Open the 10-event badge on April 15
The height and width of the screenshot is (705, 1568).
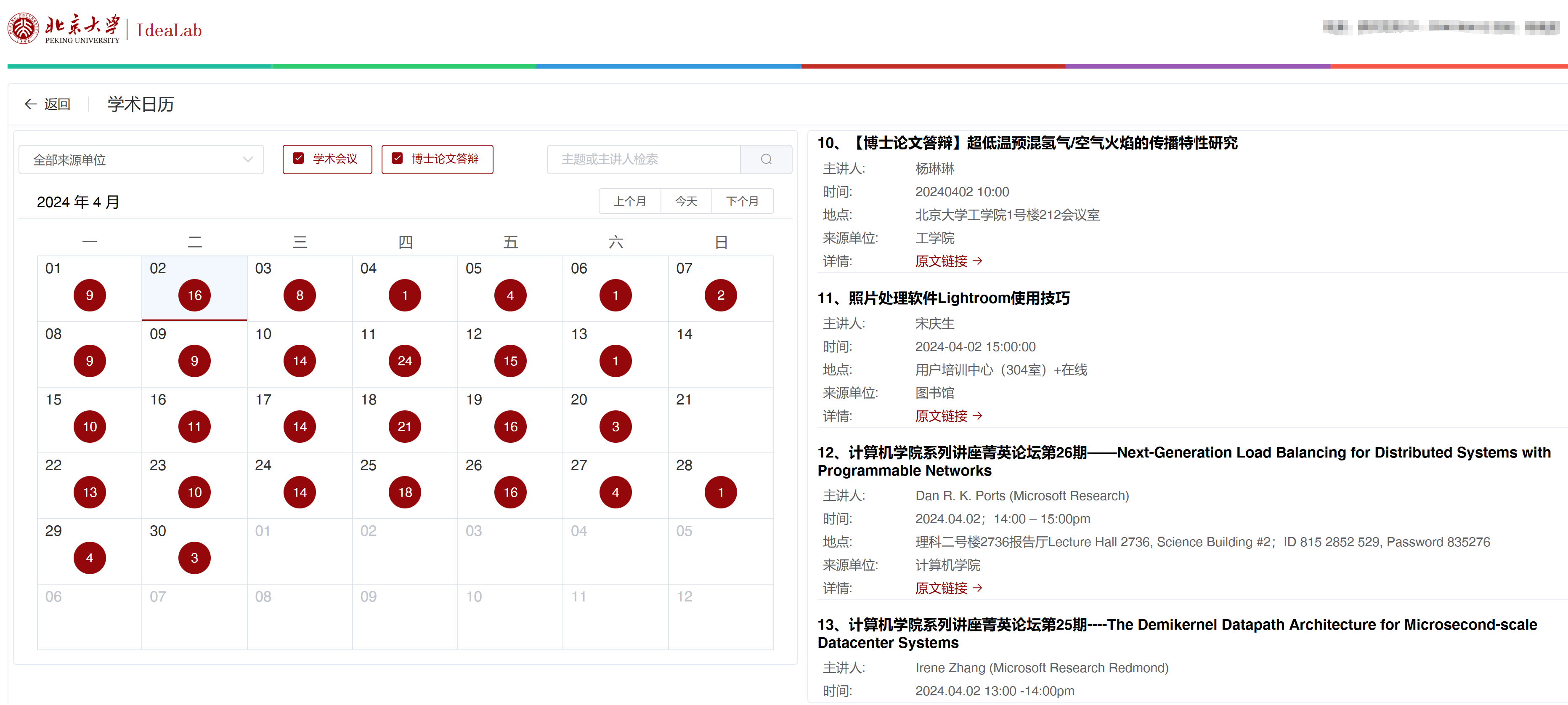tap(90, 427)
